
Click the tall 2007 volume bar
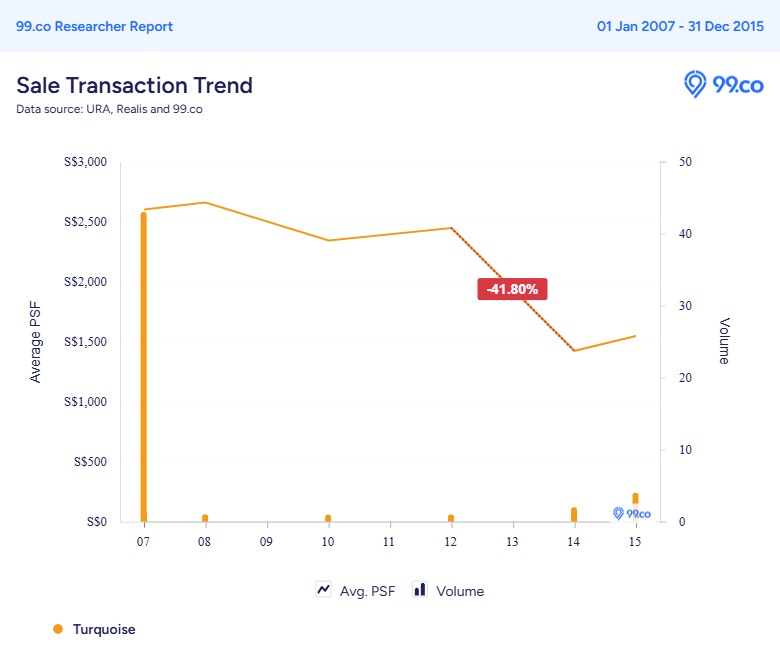144,370
